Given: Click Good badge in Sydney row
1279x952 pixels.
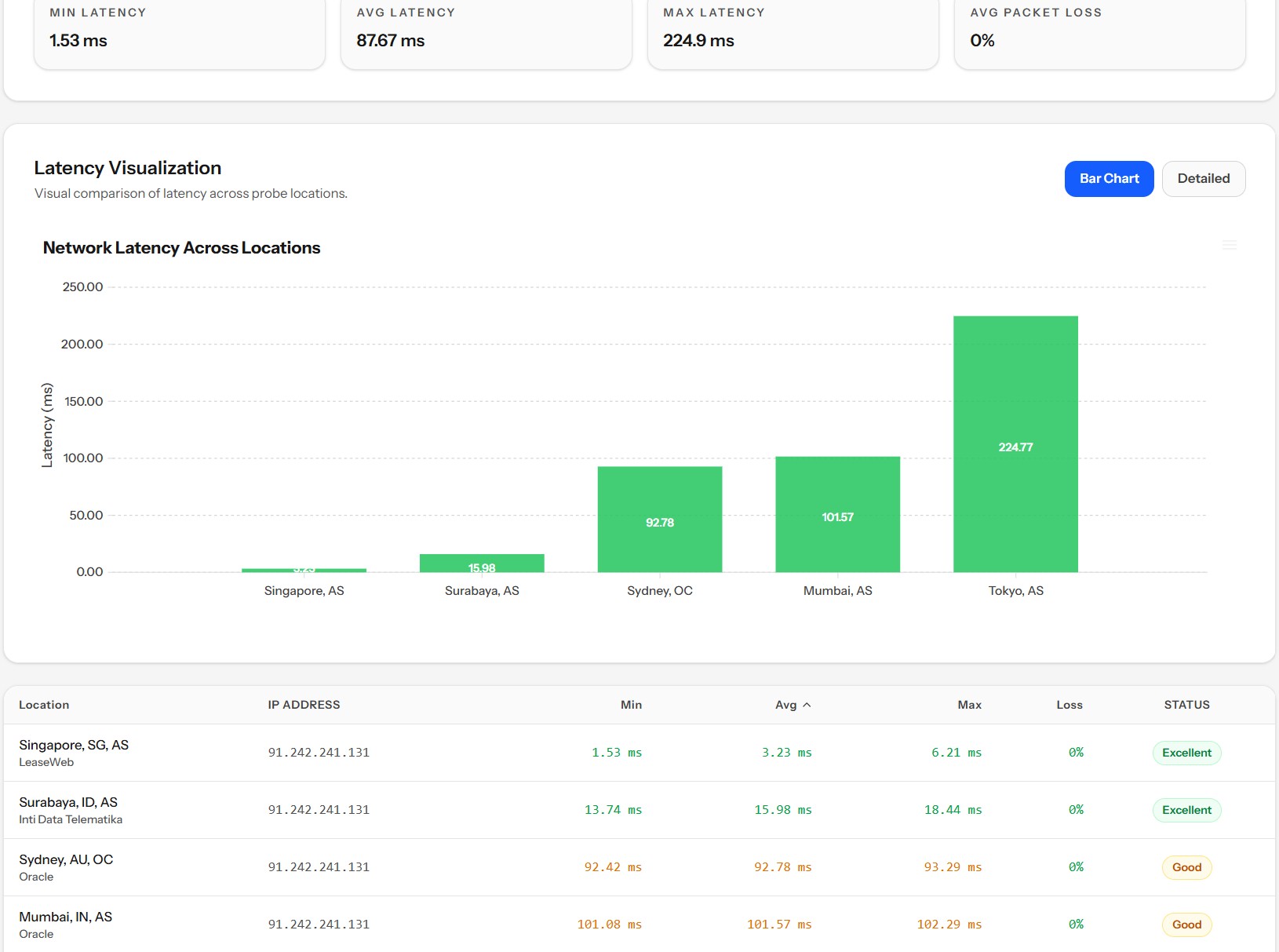Looking at the screenshot, I should click(x=1186, y=867).
